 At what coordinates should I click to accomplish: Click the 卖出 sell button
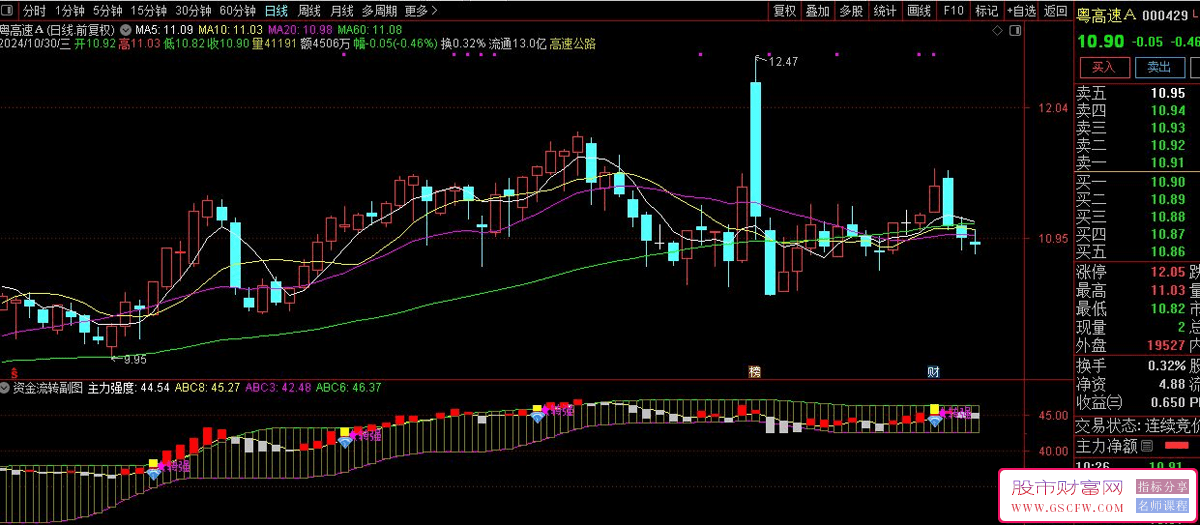[1159, 67]
